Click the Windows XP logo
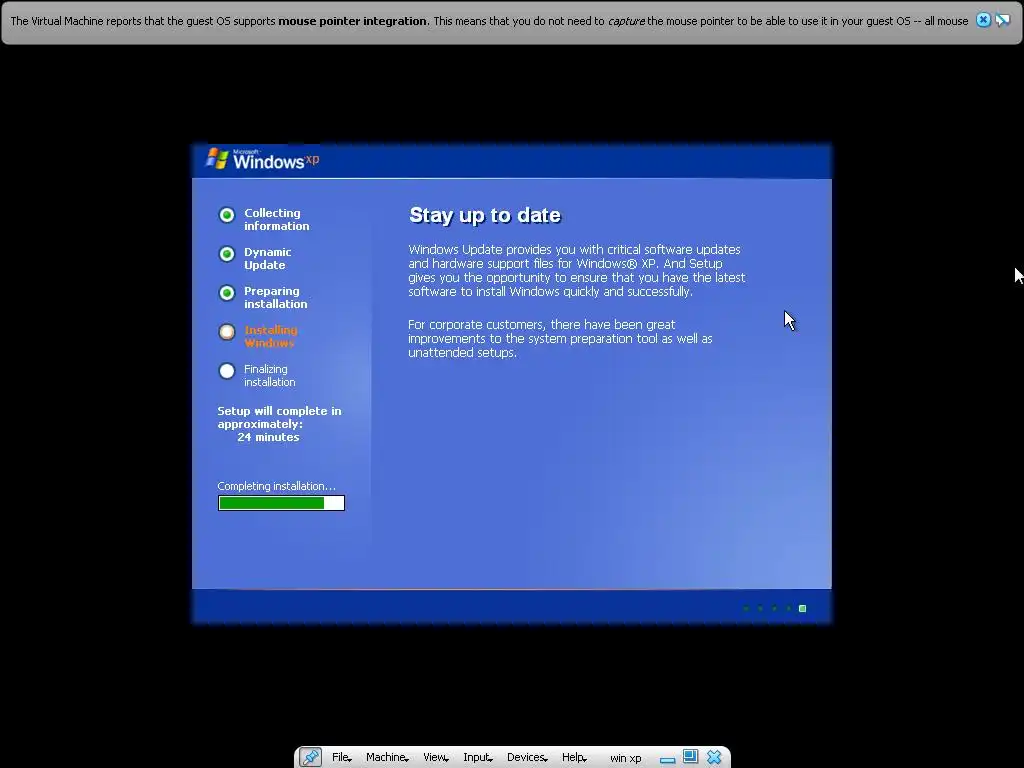The height and width of the screenshot is (768, 1024). (x=263, y=159)
